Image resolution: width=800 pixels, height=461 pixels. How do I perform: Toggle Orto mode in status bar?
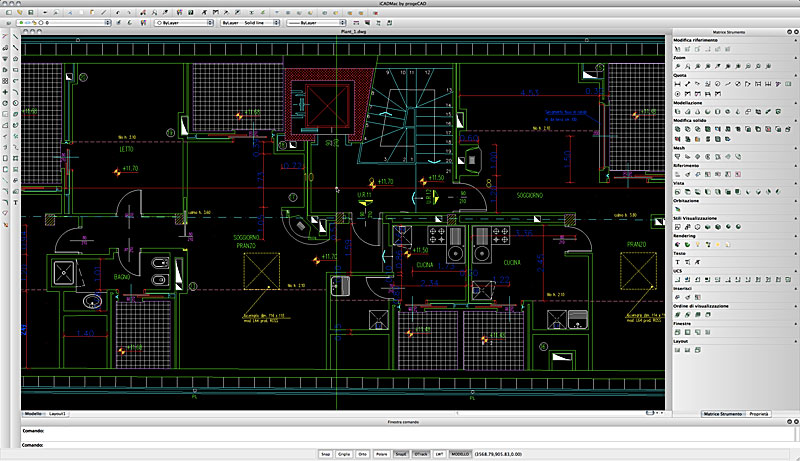pos(363,454)
